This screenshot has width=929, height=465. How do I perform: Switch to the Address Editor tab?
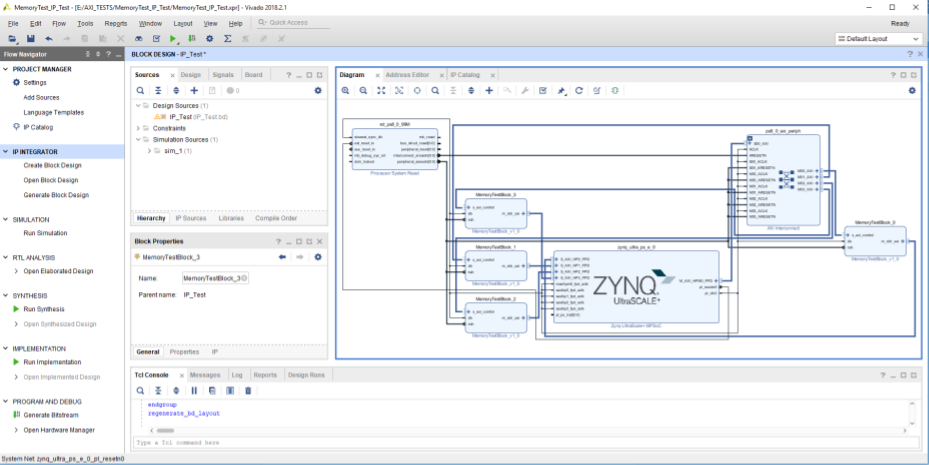tap(407, 75)
